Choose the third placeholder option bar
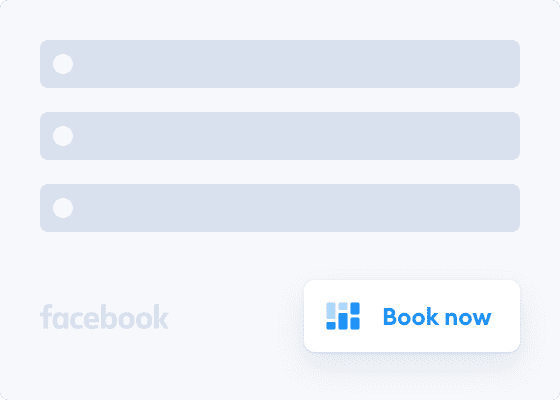This screenshot has width=560, height=400. click(x=280, y=208)
